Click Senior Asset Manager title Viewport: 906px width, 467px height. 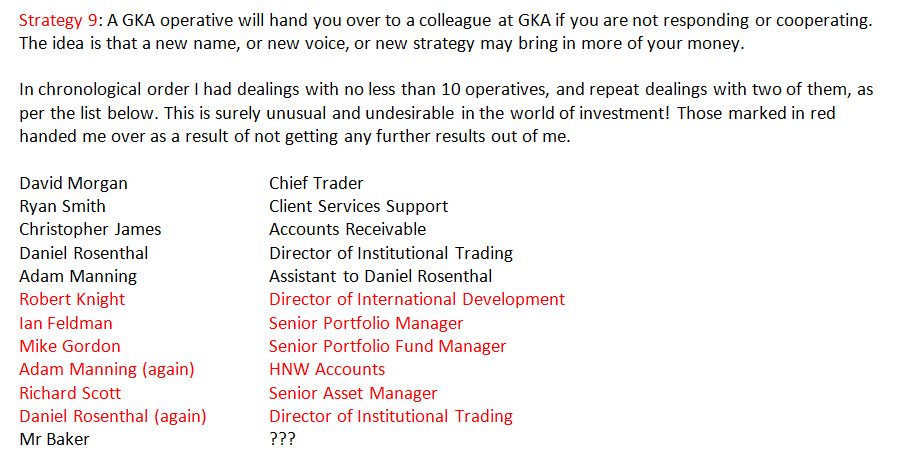[x=353, y=393]
